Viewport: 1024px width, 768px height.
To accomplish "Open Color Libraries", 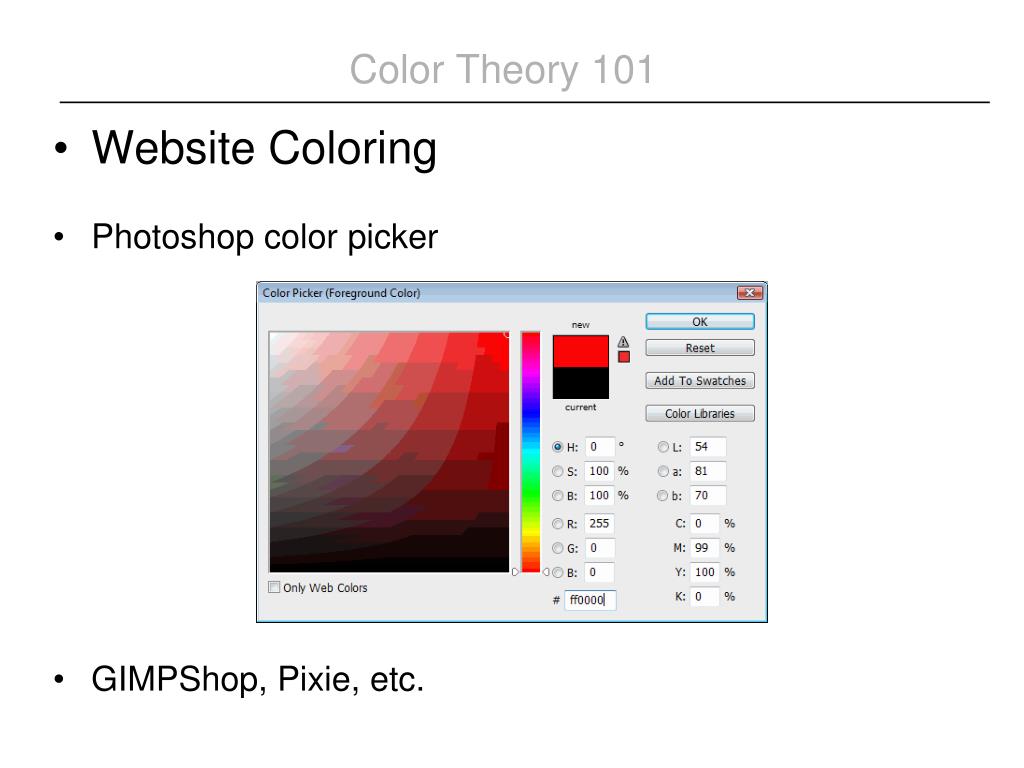I will pyautogui.click(x=699, y=413).
